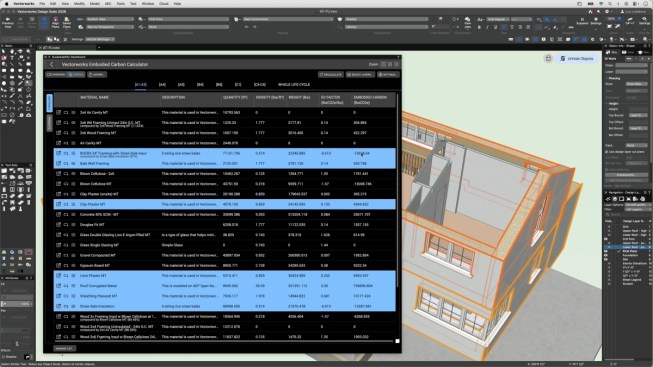Click back arrow in Embodied Carbon Calculator
This screenshot has height=367, width=653.
coord(52,65)
